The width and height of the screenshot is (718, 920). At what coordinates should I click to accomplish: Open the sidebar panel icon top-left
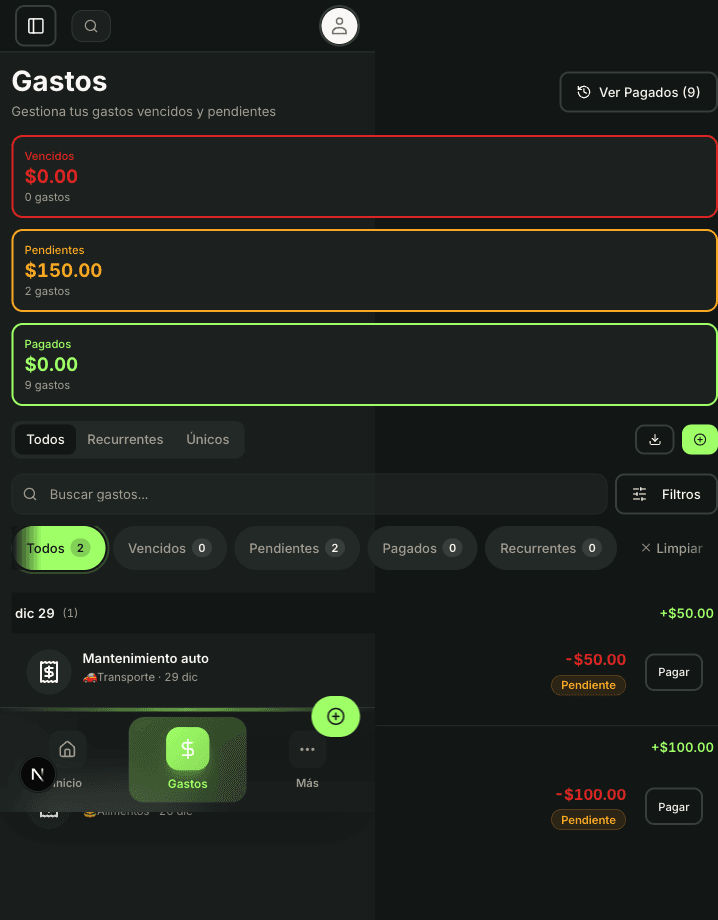point(35,25)
